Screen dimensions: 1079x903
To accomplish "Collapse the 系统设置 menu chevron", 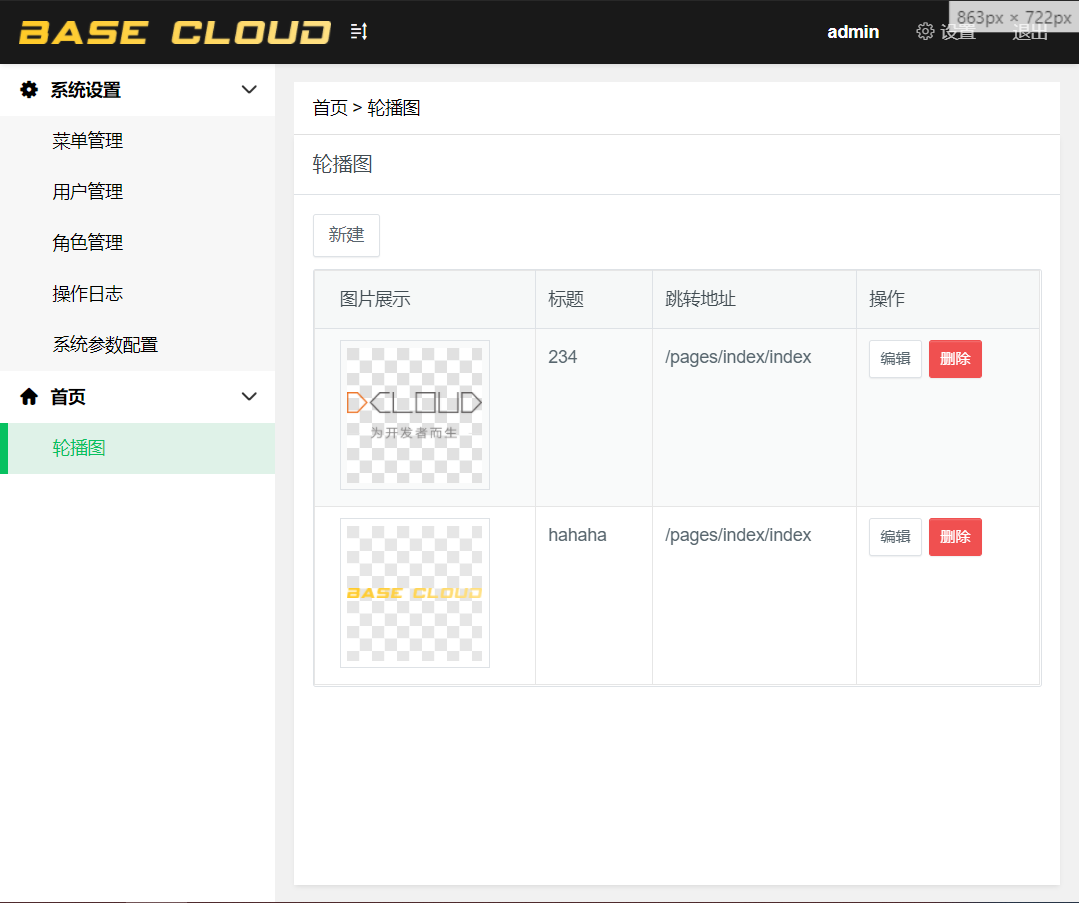I will pyautogui.click(x=249, y=89).
